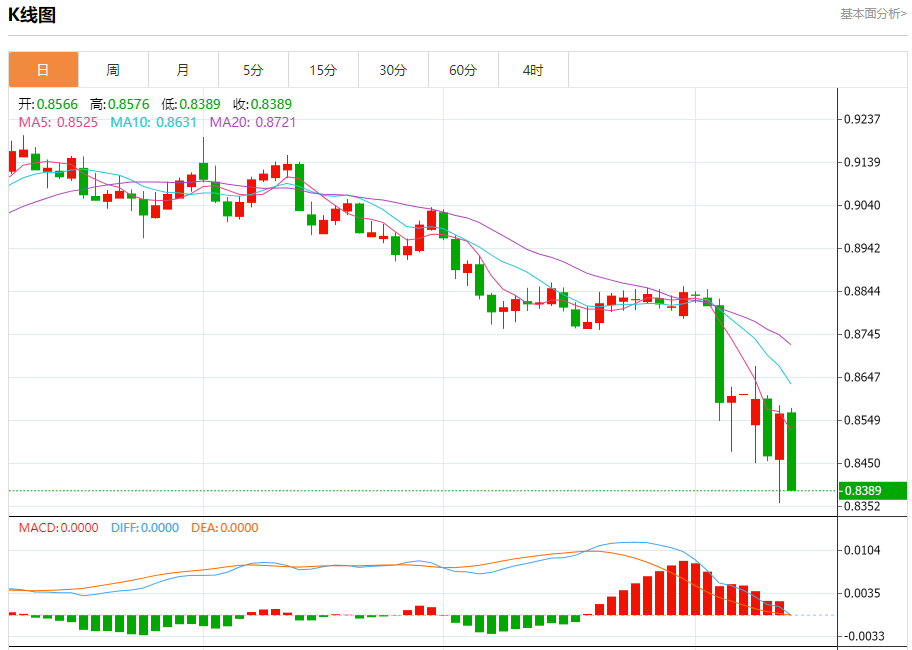
Task: Click the 0.8745 price axis label
Action: [862, 334]
